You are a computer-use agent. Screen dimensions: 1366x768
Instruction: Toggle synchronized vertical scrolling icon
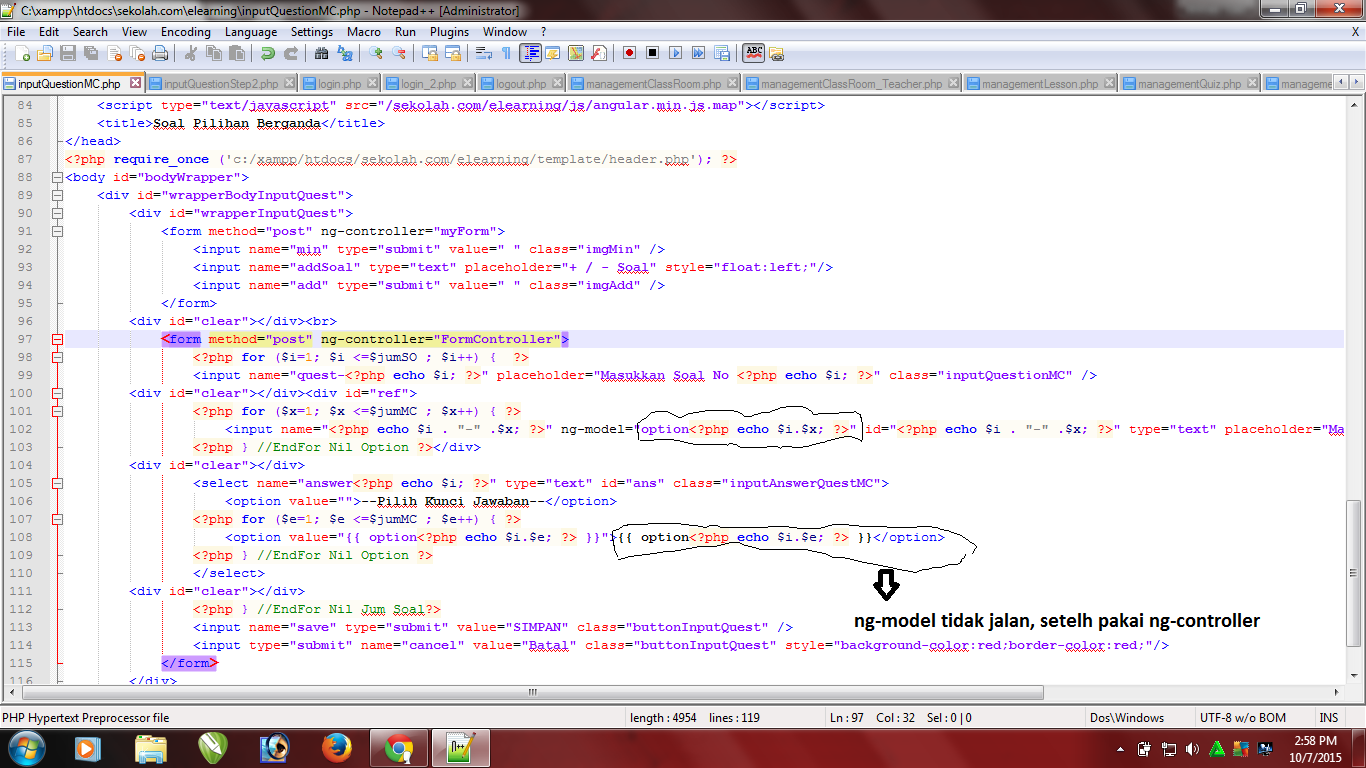tap(430, 53)
